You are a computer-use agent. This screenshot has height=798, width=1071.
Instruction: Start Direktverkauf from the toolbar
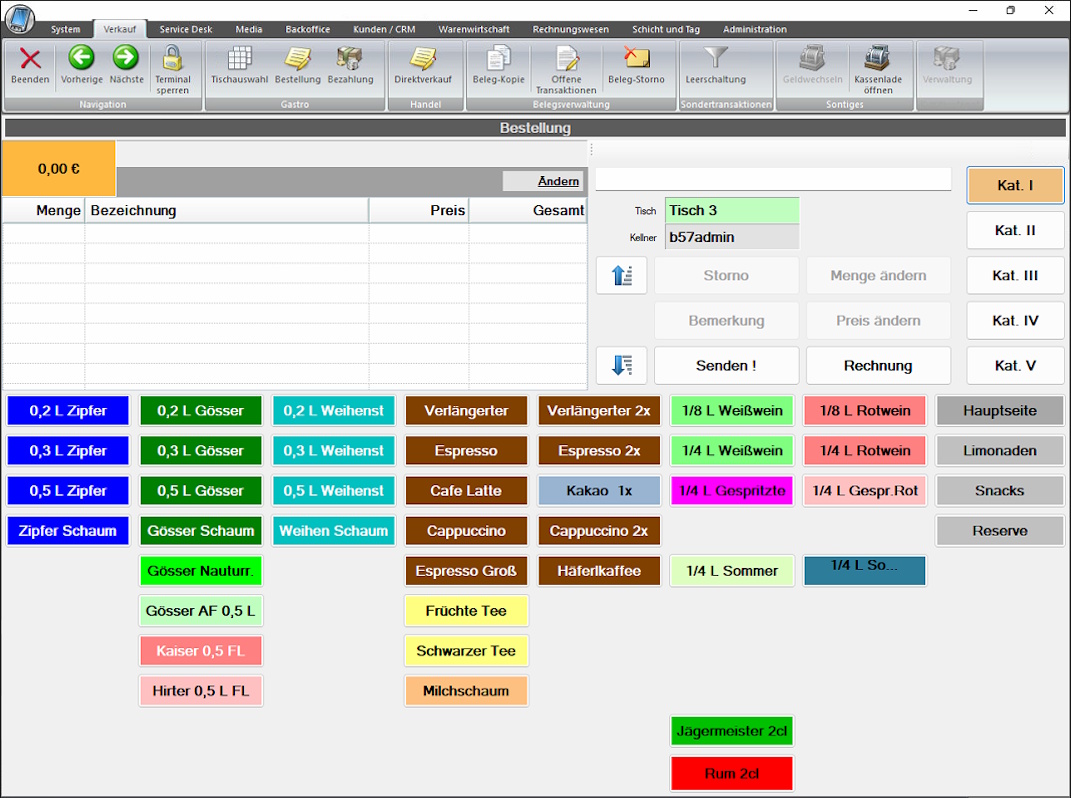(422, 59)
